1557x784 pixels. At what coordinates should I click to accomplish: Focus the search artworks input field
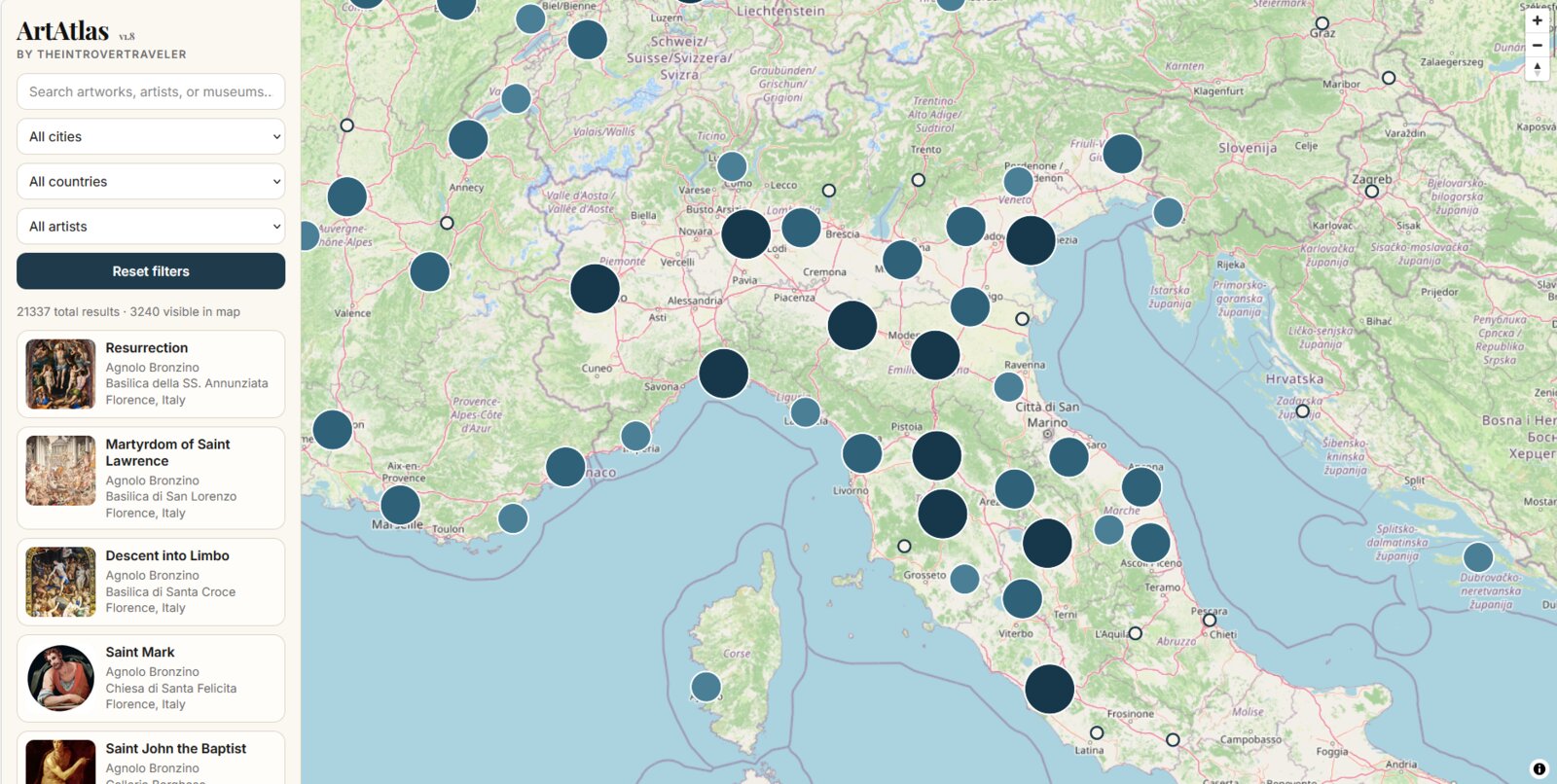151,91
